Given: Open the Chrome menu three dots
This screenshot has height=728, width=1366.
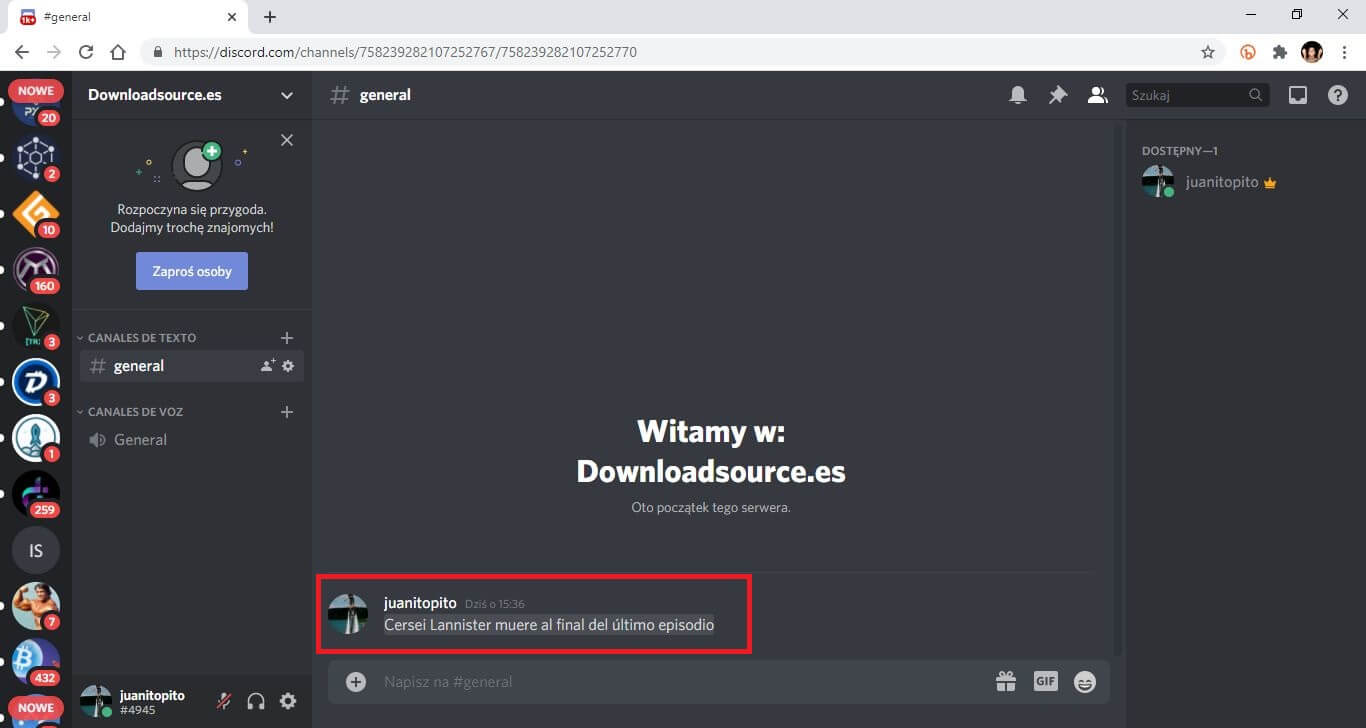Looking at the screenshot, I should (x=1344, y=52).
